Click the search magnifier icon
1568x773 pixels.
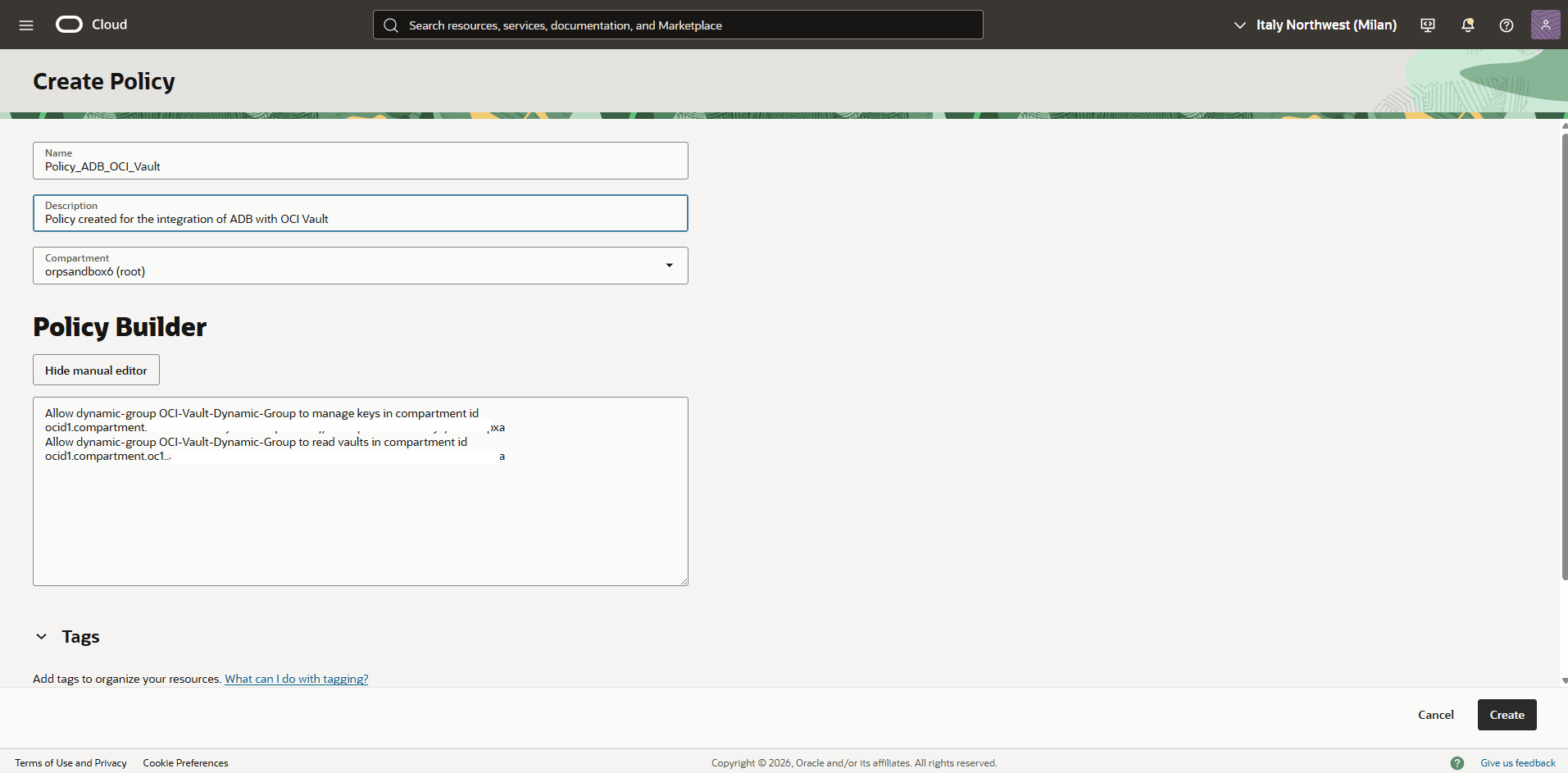tap(391, 25)
